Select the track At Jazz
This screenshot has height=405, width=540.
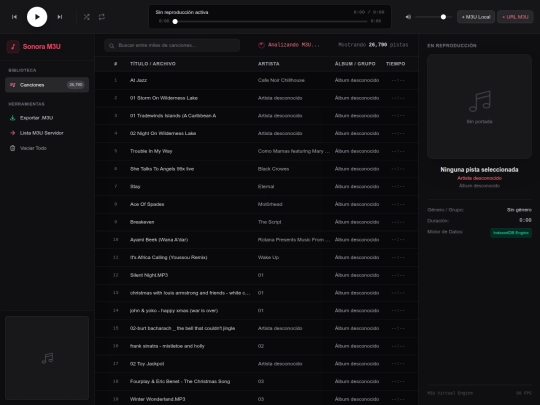click(x=257, y=80)
